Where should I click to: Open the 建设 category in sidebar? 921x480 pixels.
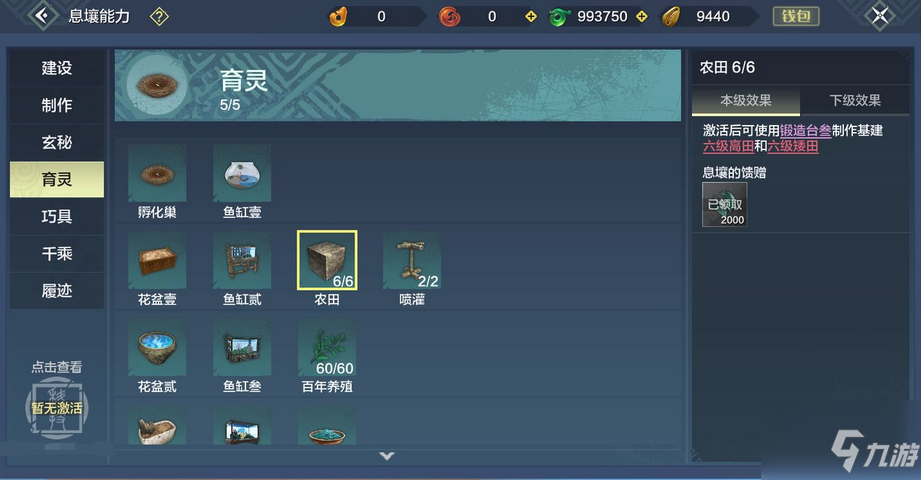[57, 68]
